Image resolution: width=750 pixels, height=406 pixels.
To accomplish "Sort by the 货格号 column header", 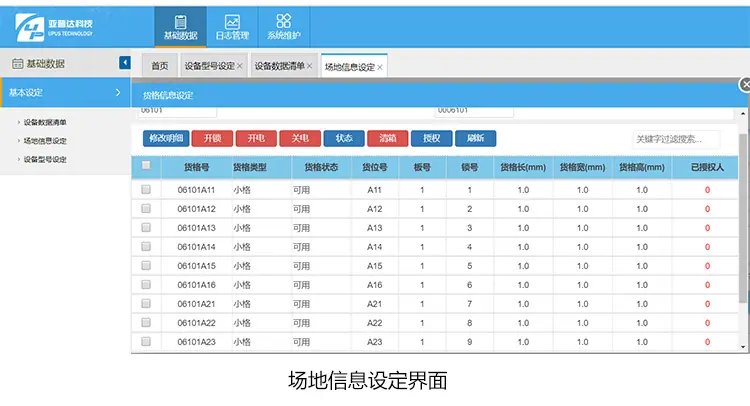I will (x=197, y=167).
